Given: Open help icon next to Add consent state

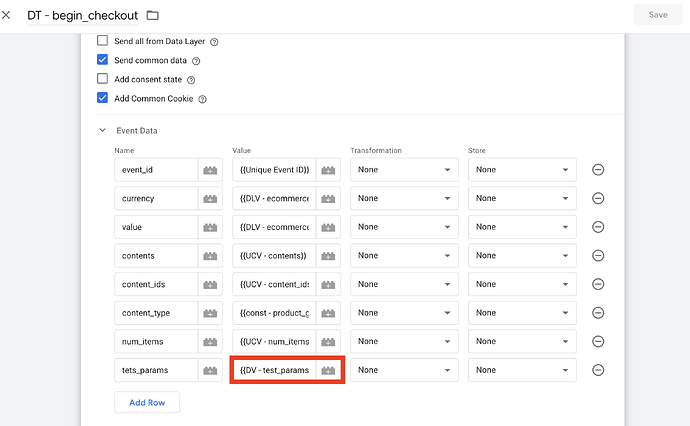Looking at the screenshot, I should point(191,80).
